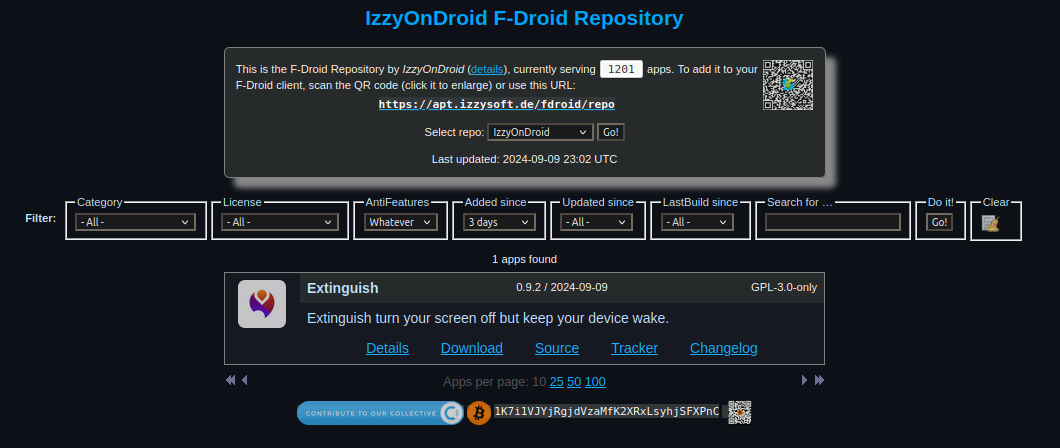This screenshot has height=448, width=1060.
Task: Click the Clear filter icon
Action: click(990, 223)
